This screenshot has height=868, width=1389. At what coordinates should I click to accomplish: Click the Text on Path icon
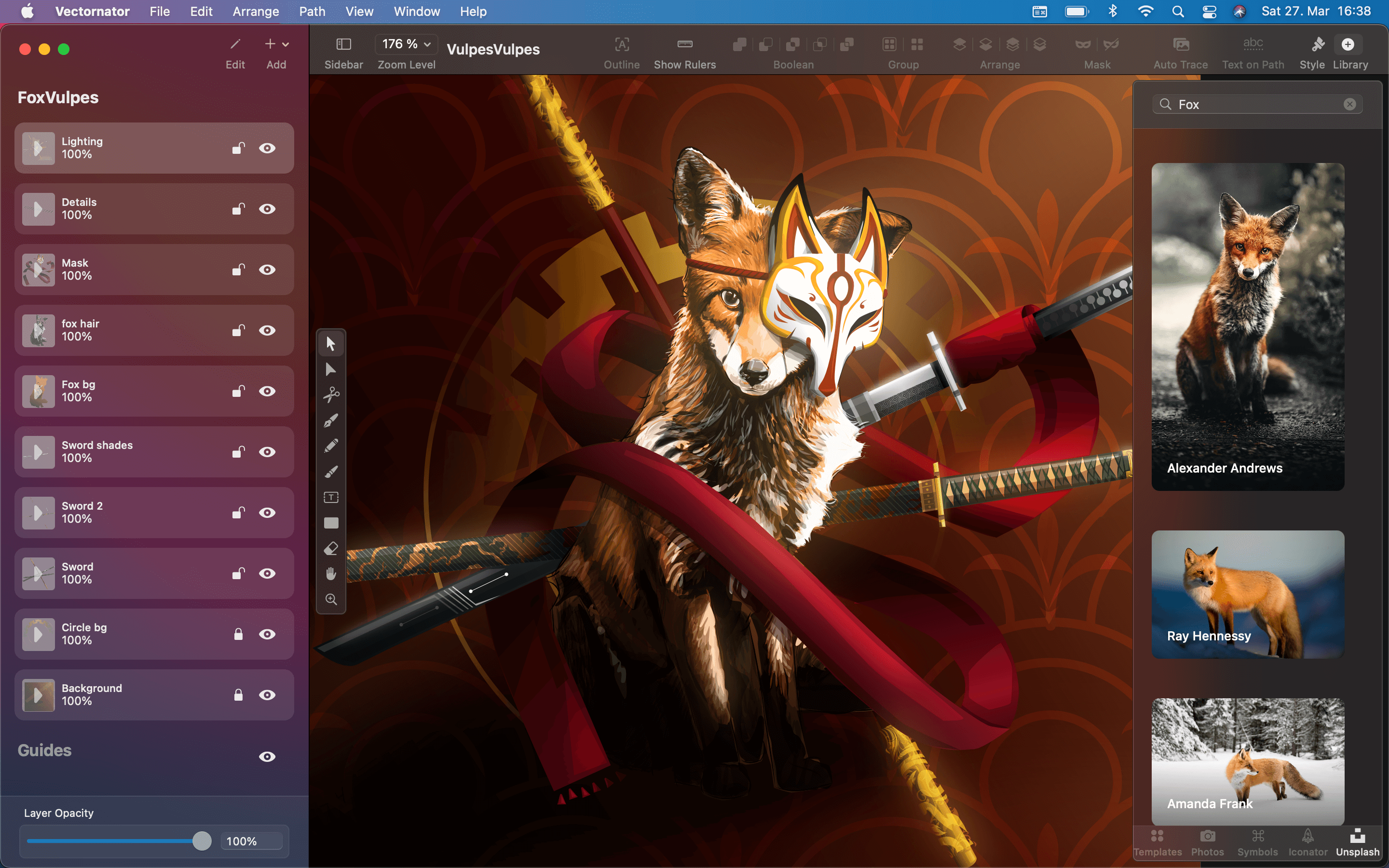tap(1253, 44)
